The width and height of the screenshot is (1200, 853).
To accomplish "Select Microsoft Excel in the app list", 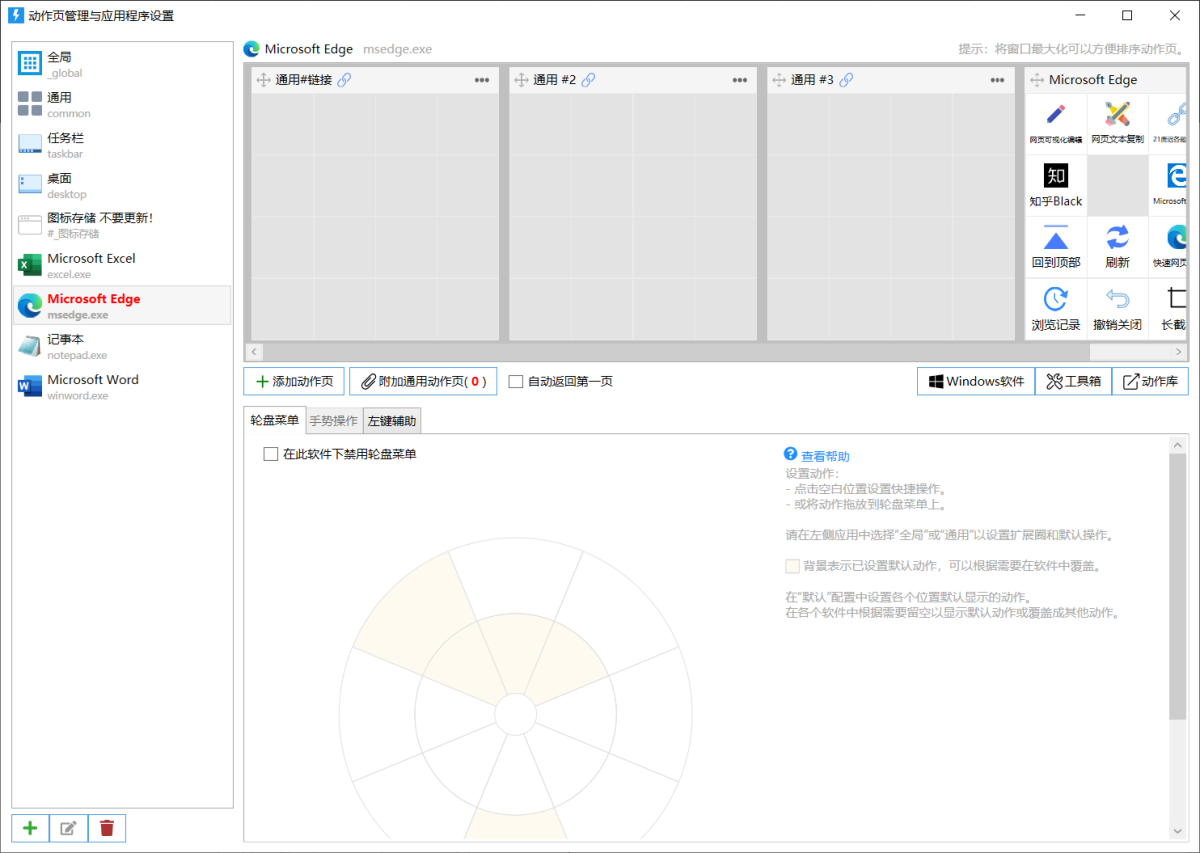I will point(122,265).
